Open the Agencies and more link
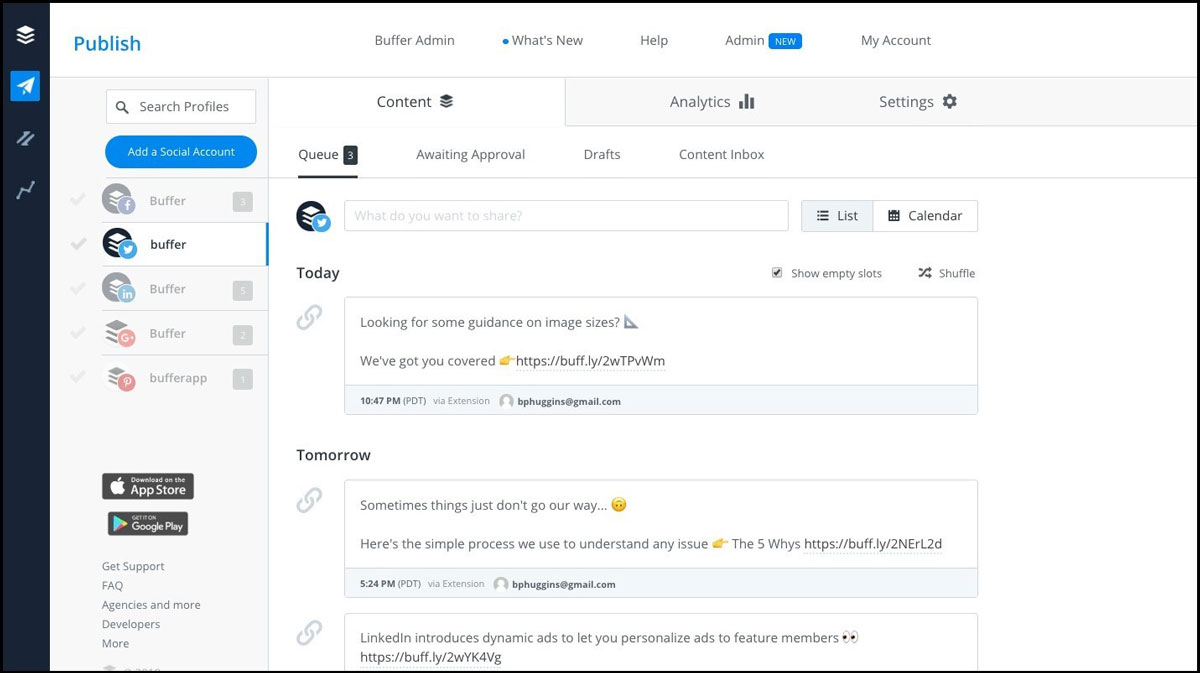Image resolution: width=1200 pixels, height=673 pixels. 151,605
